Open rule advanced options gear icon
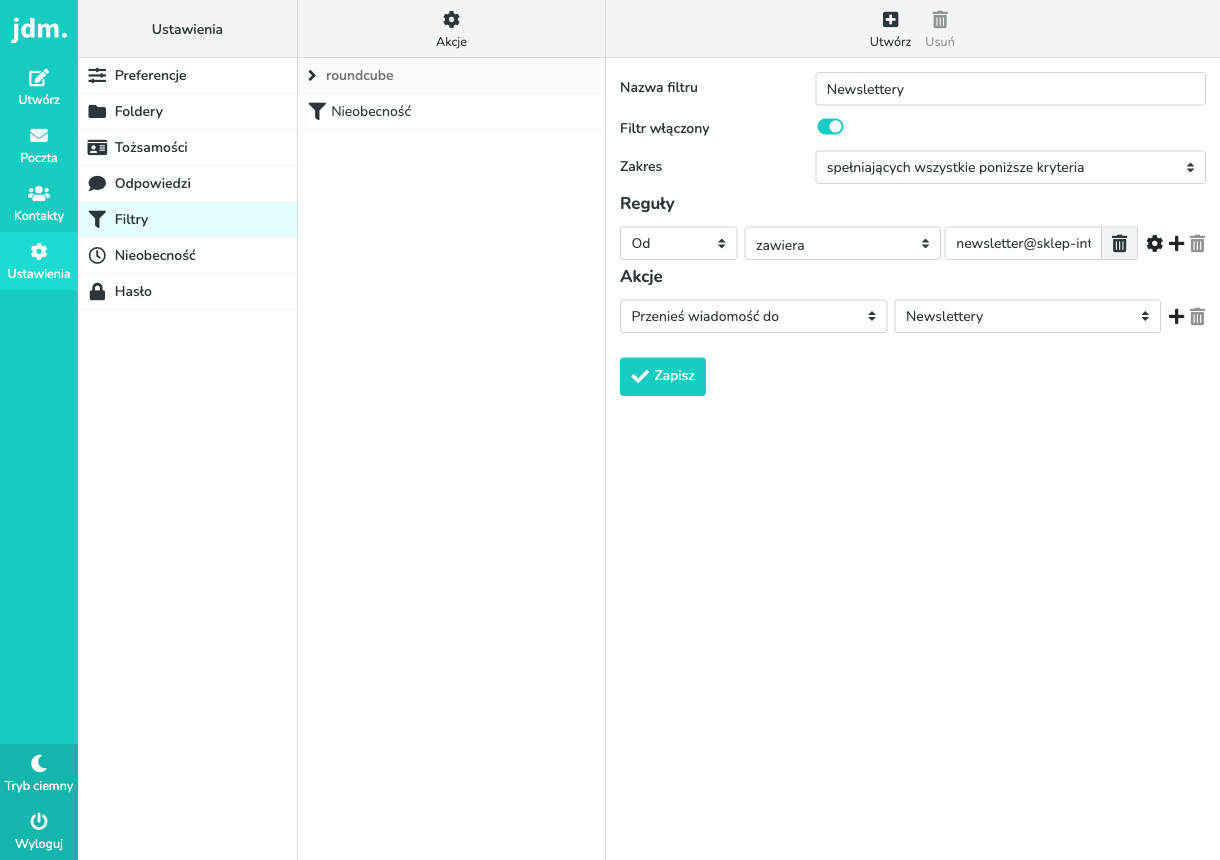This screenshot has height=860, width=1220. coord(1154,243)
